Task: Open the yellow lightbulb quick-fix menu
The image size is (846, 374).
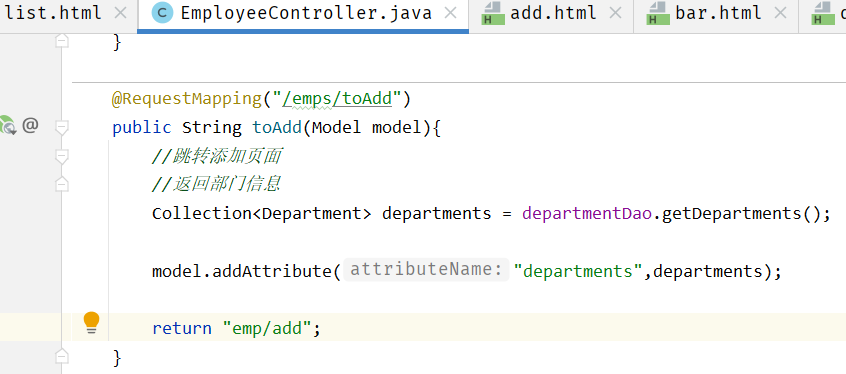Action: (x=91, y=323)
